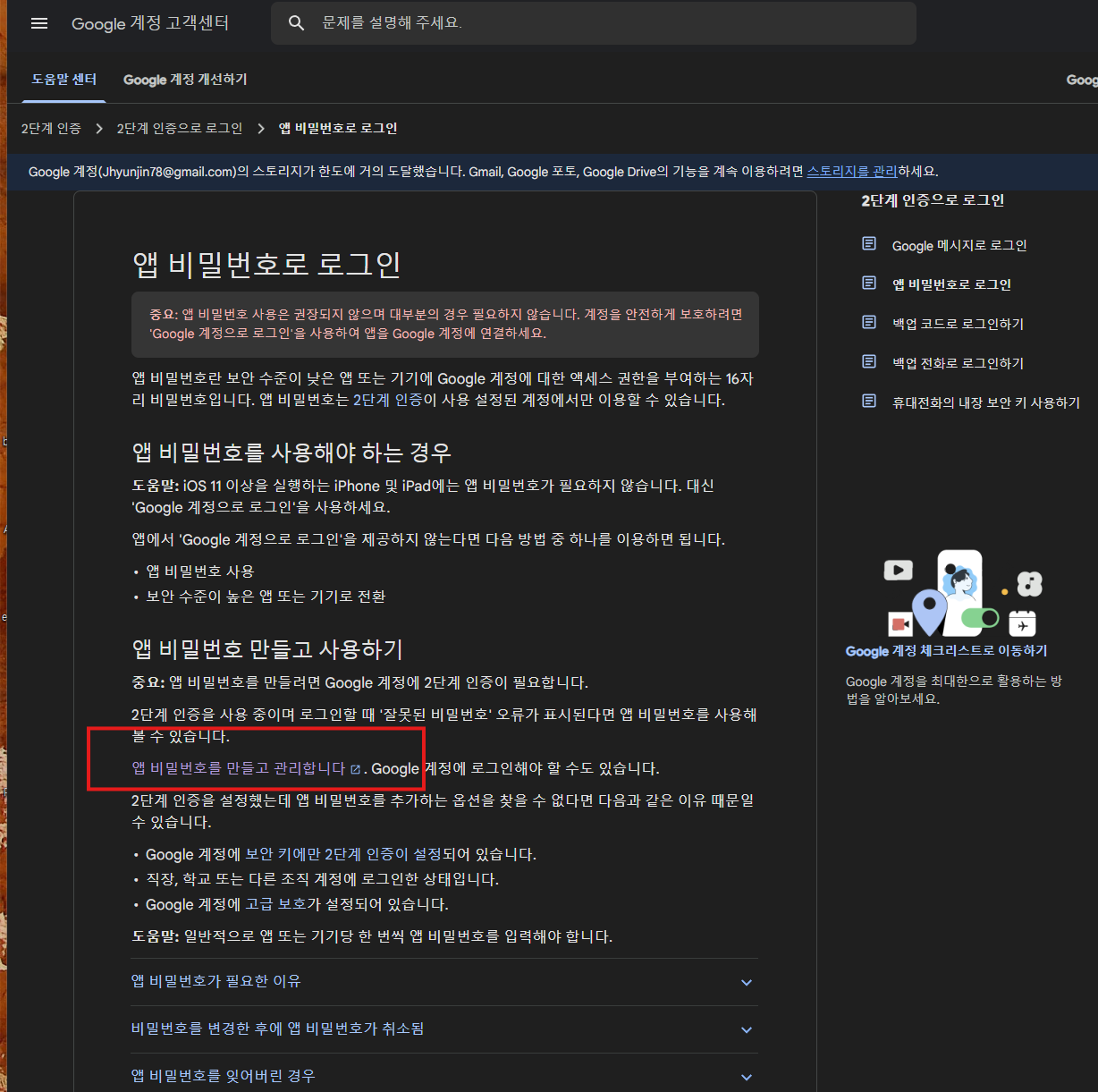This screenshot has height=1092, width=1098.
Task: Click the document icon beside 휴대전화의 내장 보안 키 사용하기
Action: coord(869,402)
